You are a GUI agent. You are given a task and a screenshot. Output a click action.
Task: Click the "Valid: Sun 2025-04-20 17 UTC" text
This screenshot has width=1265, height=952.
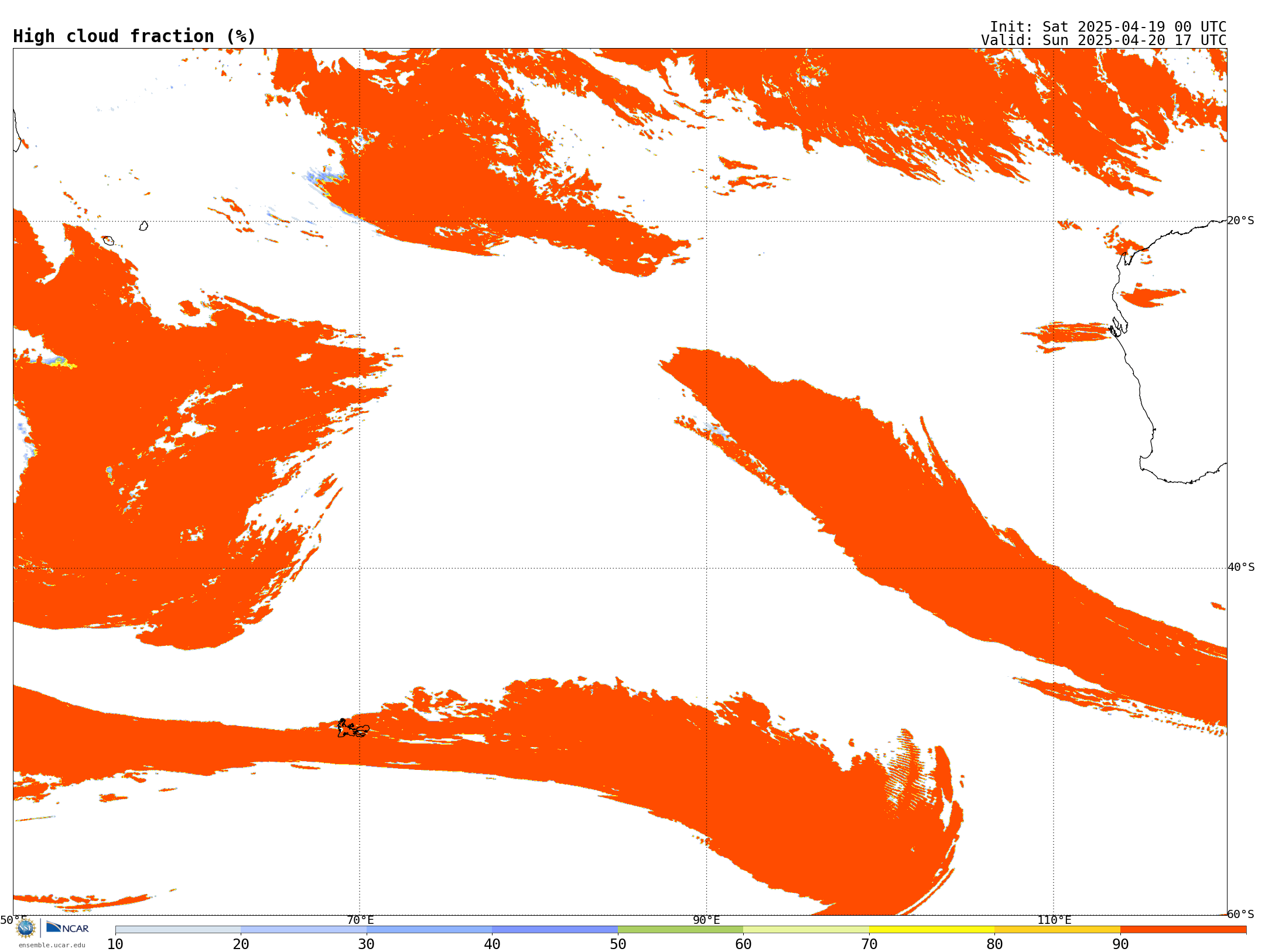(x=1104, y=40)
